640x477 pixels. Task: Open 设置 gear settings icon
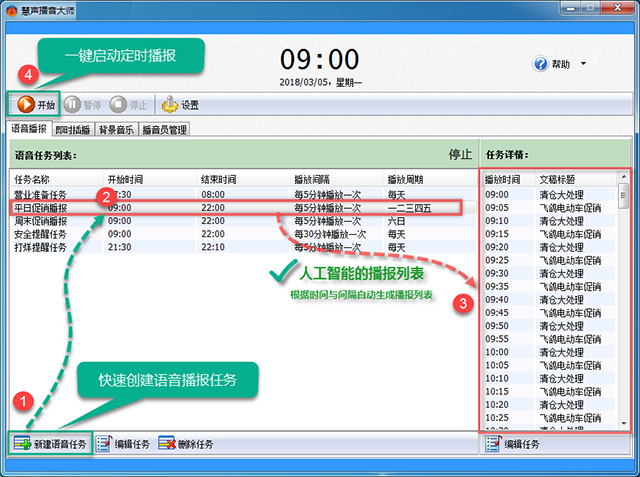click(170, 104)
